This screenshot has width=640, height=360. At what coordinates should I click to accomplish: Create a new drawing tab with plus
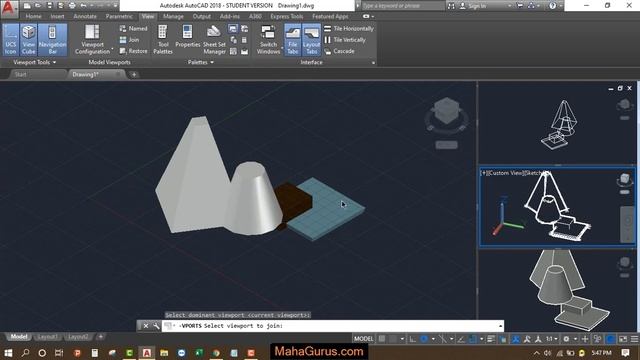(134, 74)
